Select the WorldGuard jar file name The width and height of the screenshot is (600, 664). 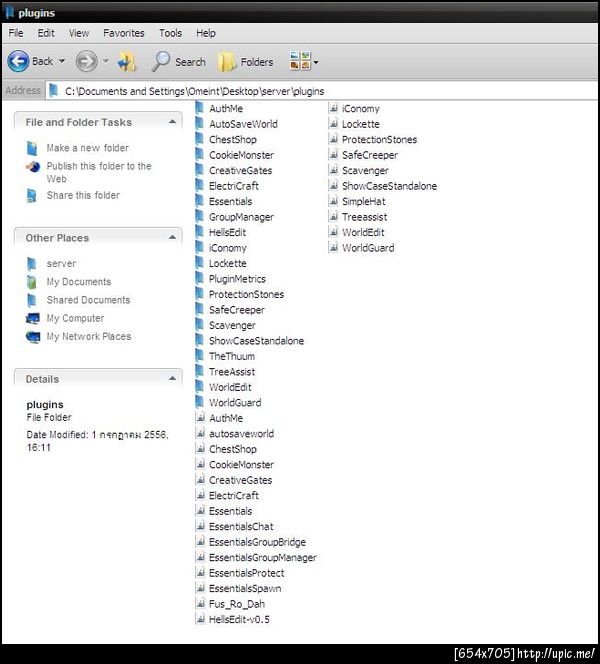[x=368, y=248]
